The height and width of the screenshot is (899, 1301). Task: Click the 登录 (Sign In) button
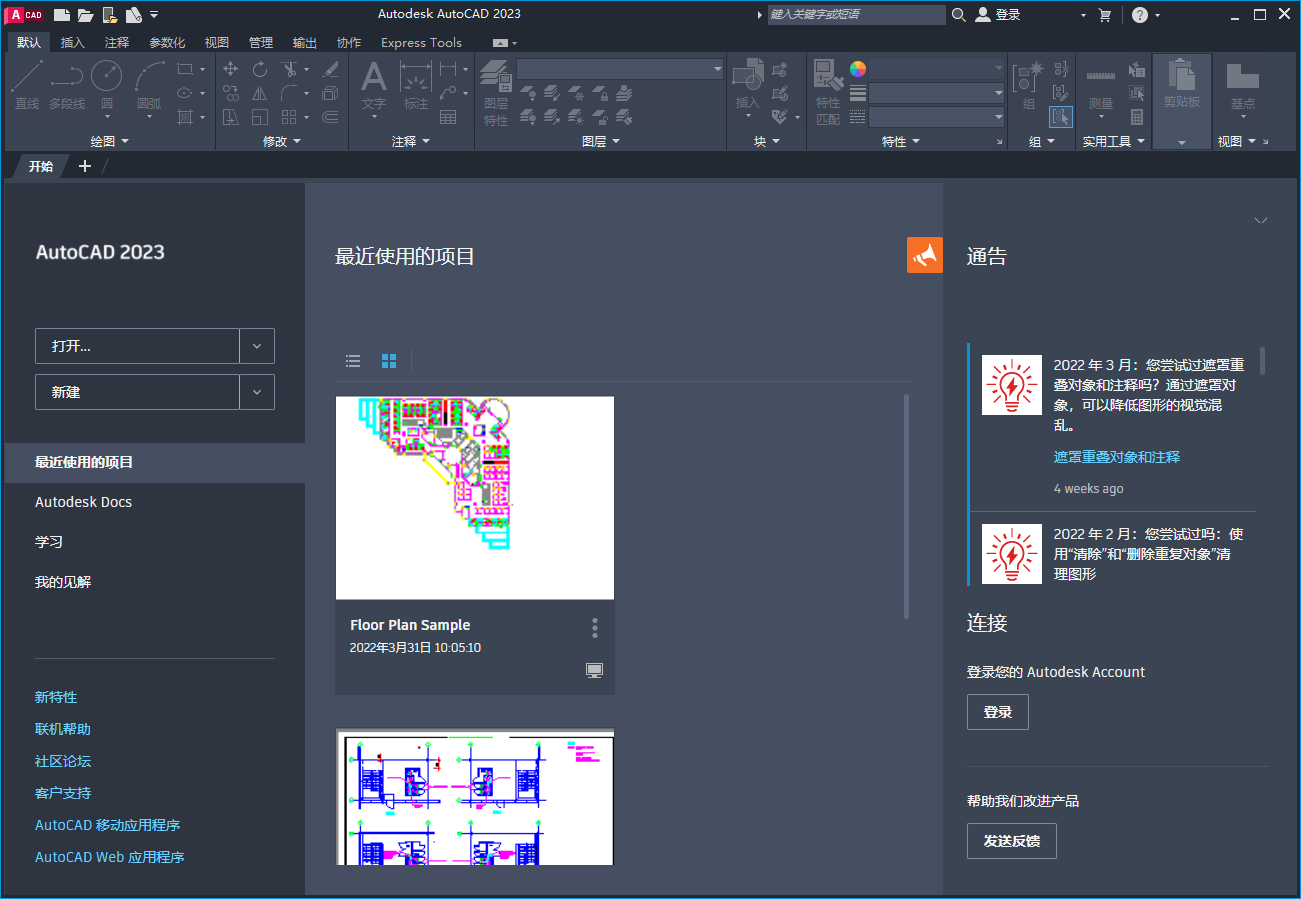(997, 711)
